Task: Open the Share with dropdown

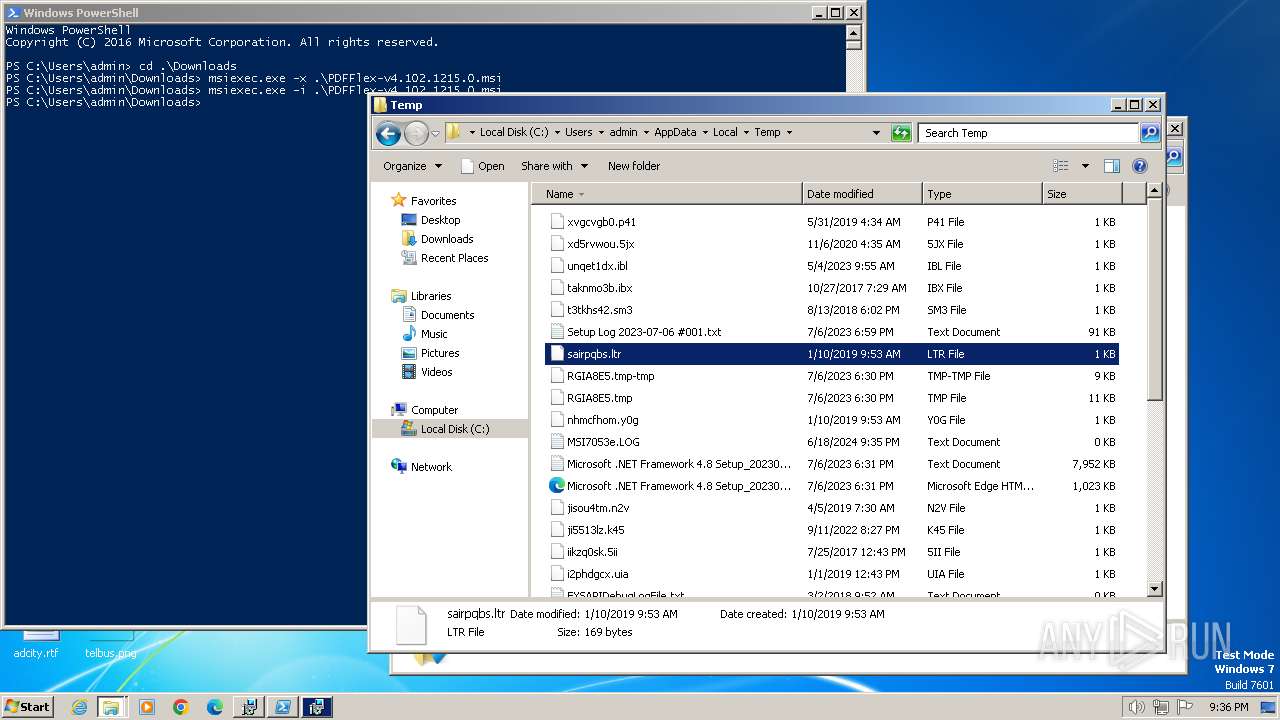Action: 554,166
